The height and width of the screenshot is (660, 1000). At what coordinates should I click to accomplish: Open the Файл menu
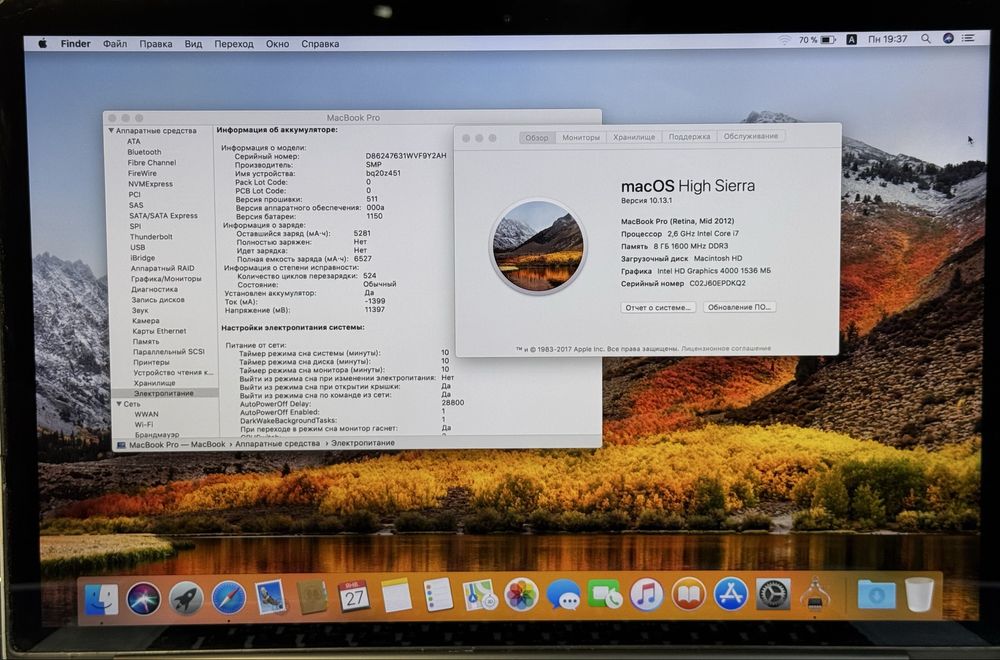[x=115, y=44]
